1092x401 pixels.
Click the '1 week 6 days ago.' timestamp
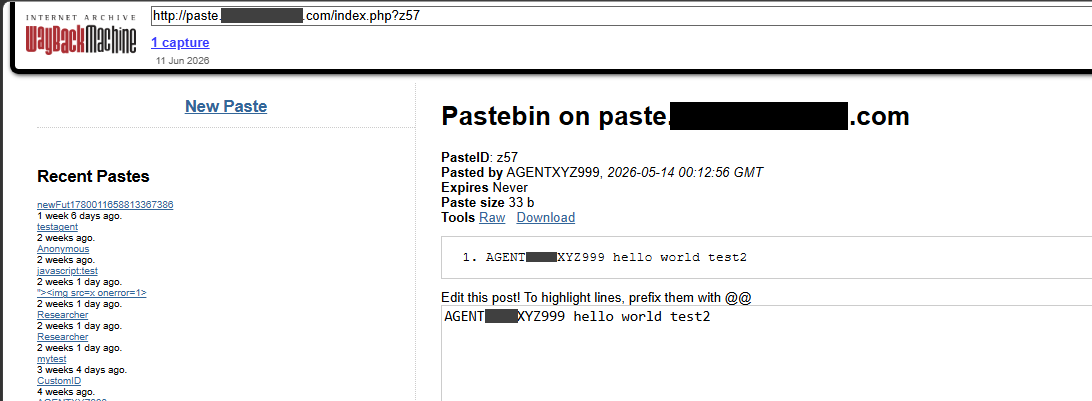79,216
